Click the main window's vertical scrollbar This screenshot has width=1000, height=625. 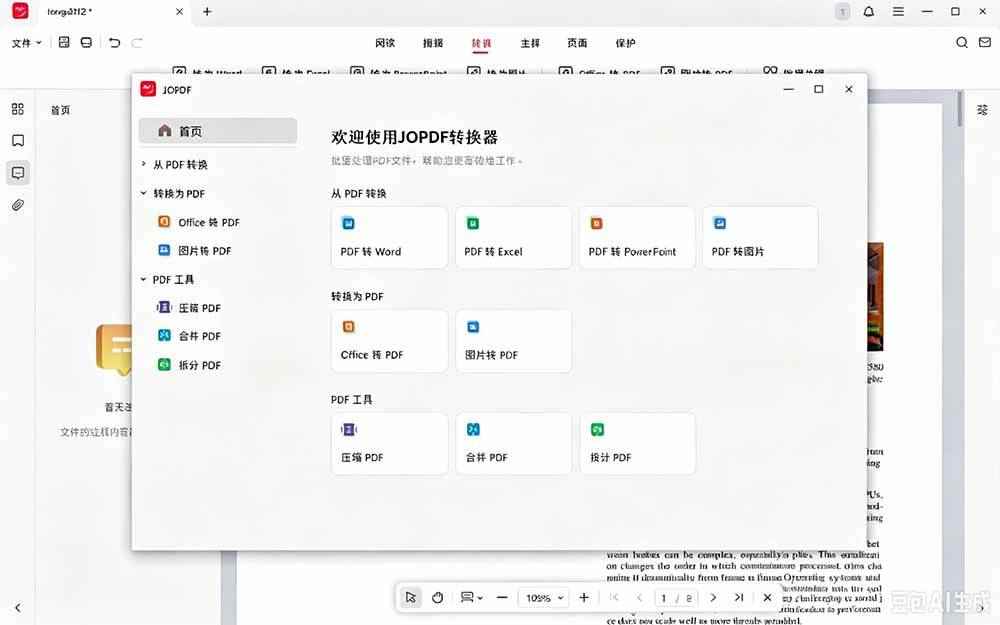(x=959, y=108)
